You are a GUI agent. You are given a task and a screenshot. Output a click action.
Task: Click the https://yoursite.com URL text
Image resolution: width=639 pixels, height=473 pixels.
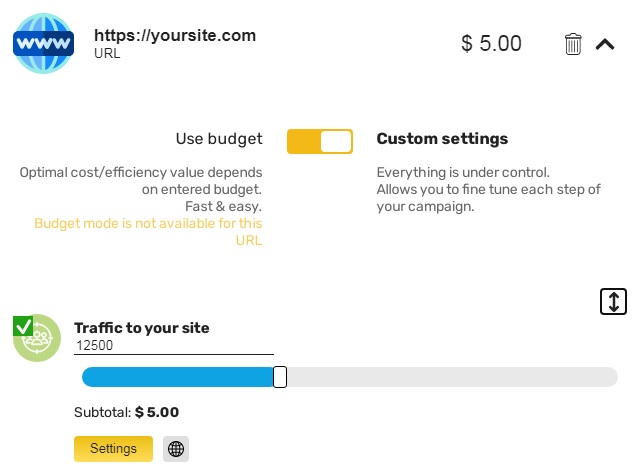tap(175, 36)
